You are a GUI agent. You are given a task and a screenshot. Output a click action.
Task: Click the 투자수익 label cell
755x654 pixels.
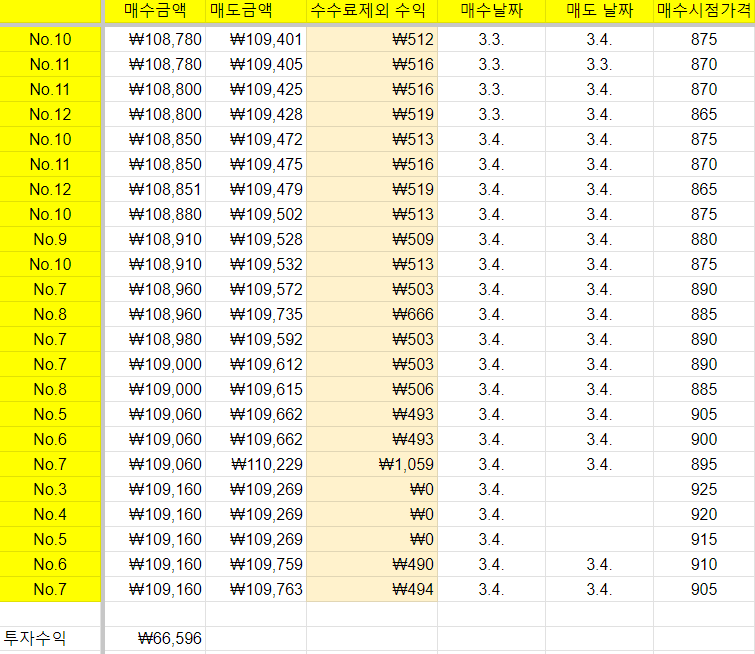50,639
